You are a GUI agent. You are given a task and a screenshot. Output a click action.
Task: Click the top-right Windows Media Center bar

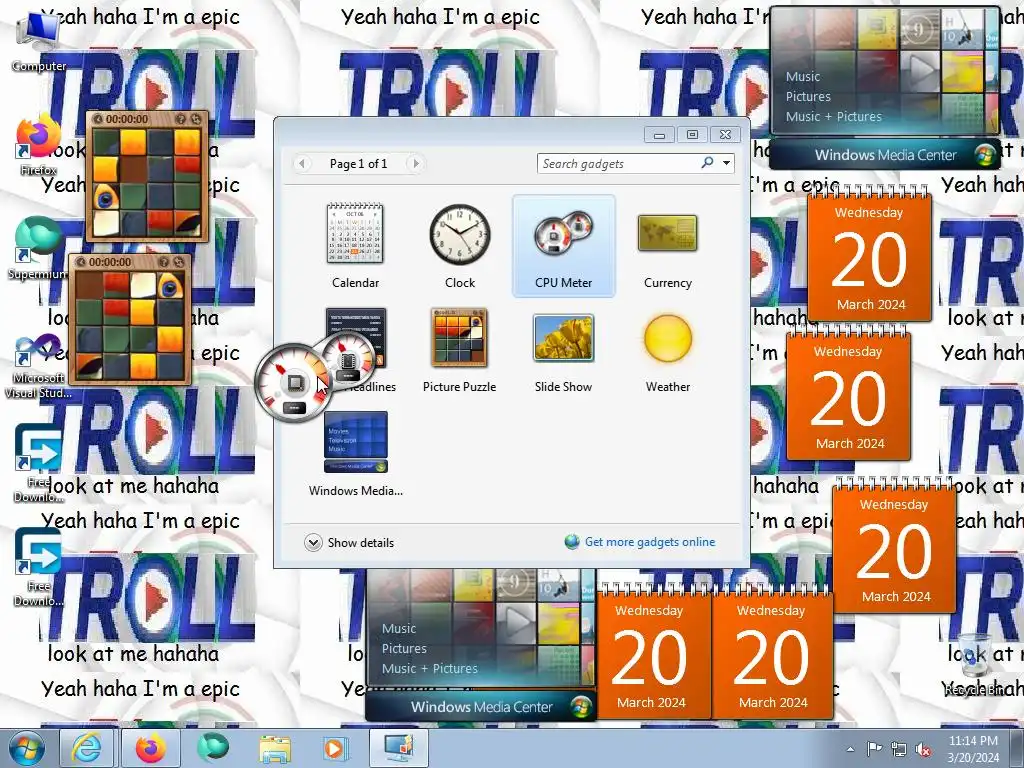point(884,155)
